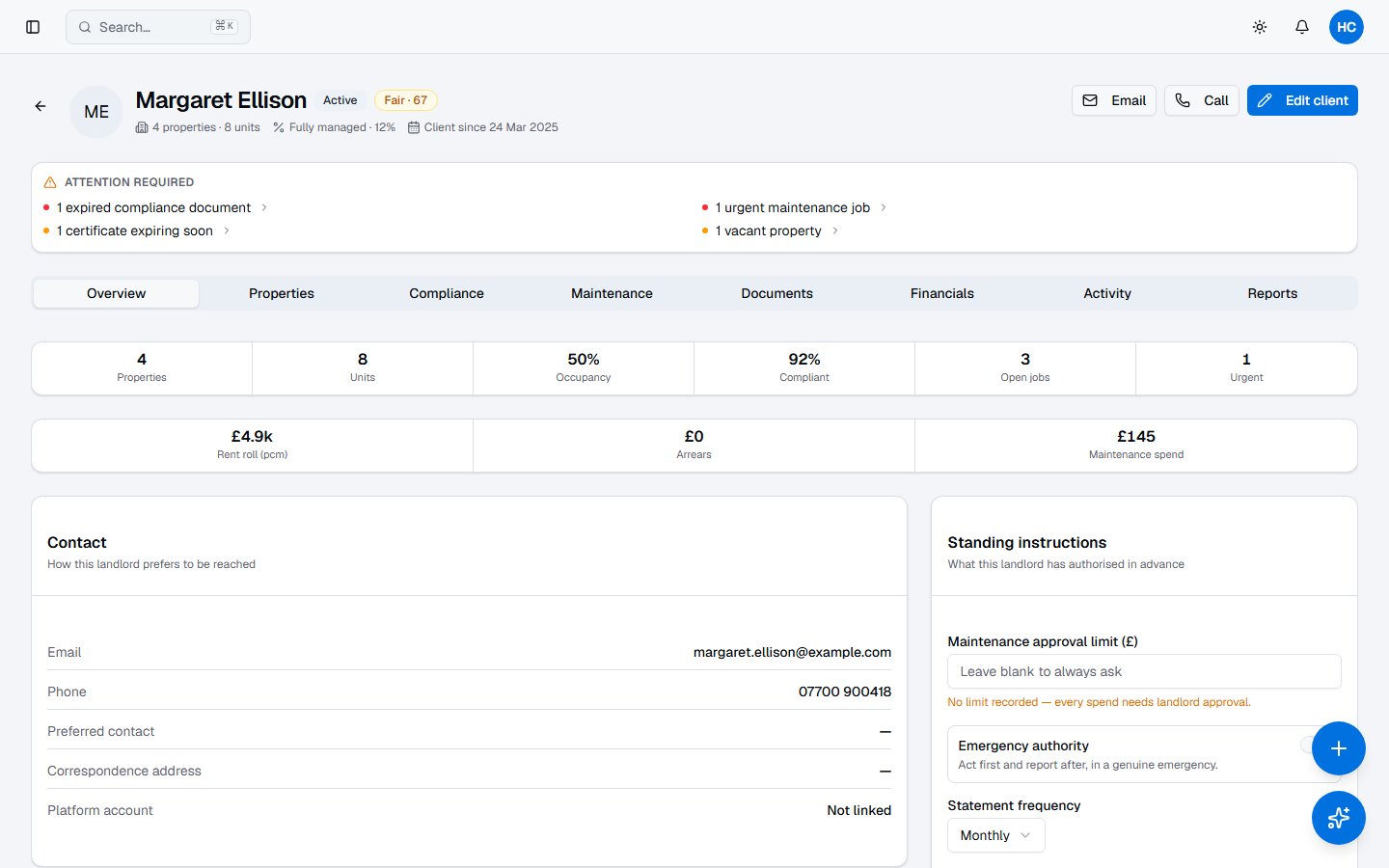Image resolution: width=1389 pixels, height=868 pixels.
Task: Open the Documents tab
Action: click(777, 293)
